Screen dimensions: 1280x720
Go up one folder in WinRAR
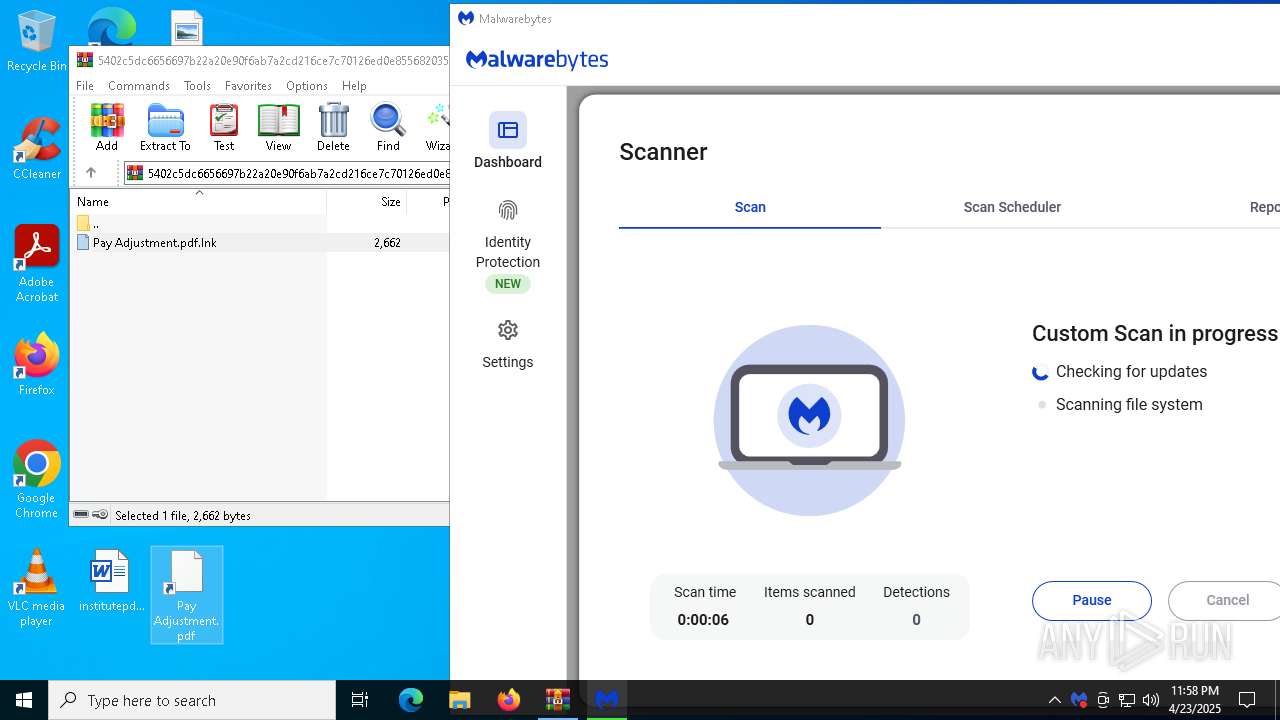coord(91,173)
